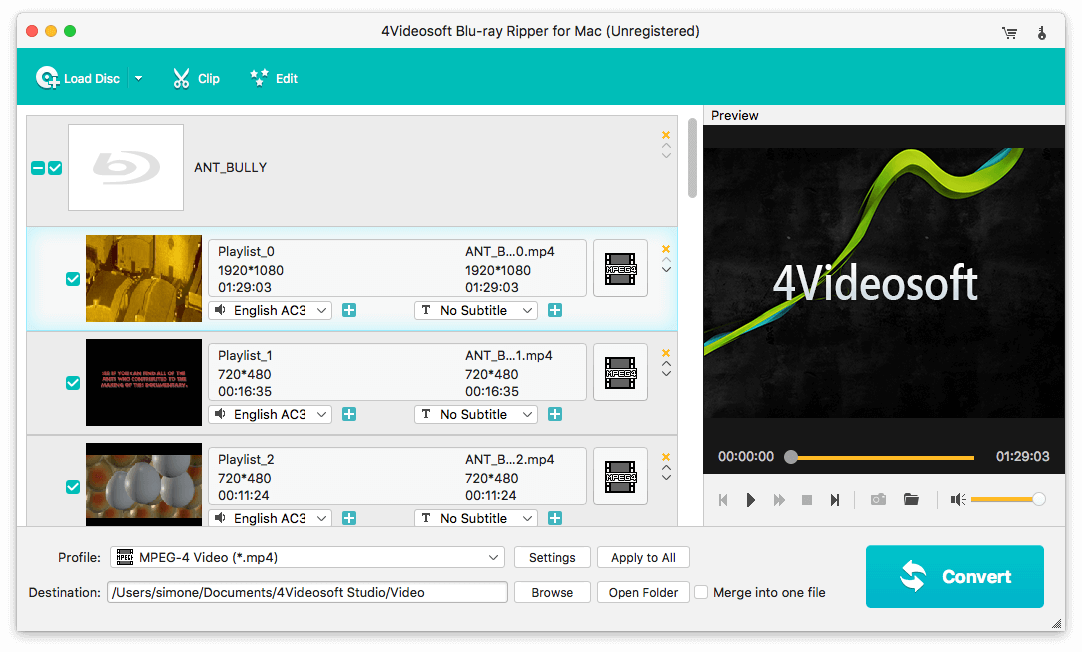The height and width of the screenshot is (652, 1082).
Task: Click the Browse button
Action: tap(552, 592)
